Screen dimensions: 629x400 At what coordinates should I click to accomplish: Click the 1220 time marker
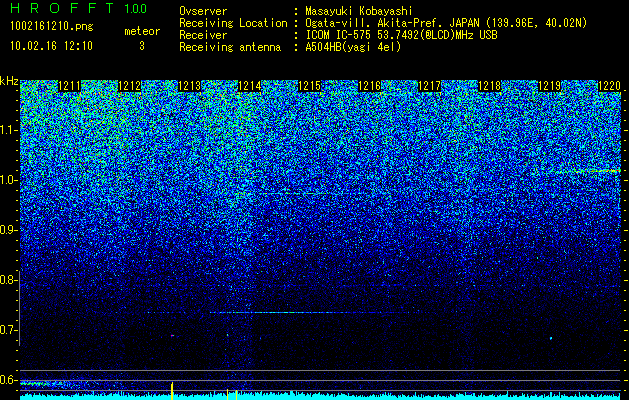click(x=609, y=86)
